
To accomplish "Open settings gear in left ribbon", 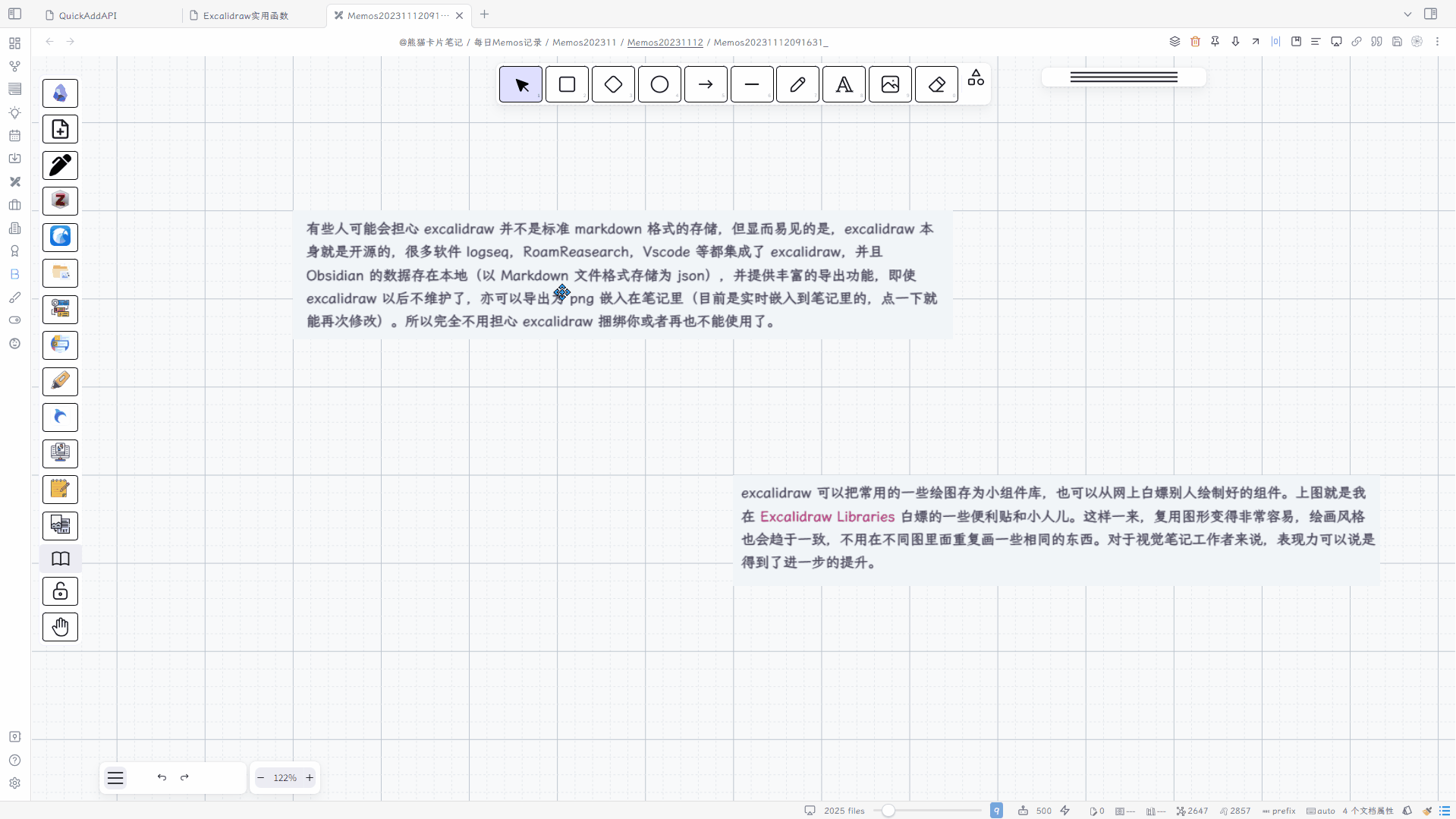I will (x=15, y=783).
